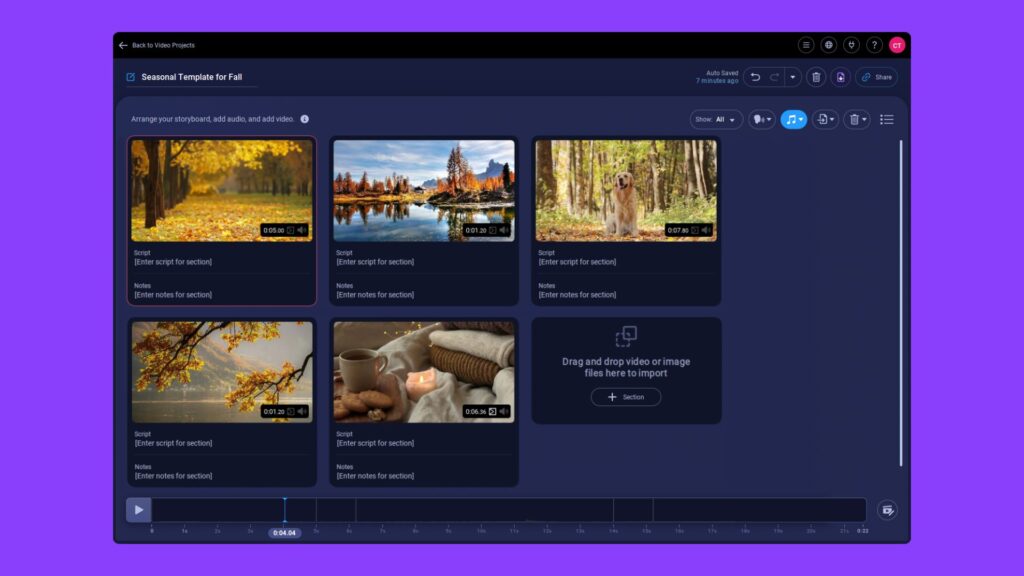Click the edit title pencil icon

tap(131, 77)
